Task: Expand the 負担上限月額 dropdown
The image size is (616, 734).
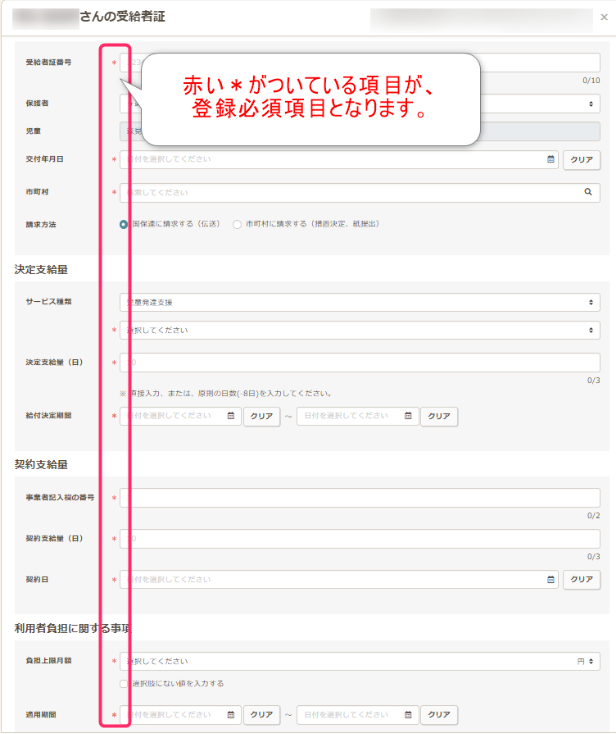Action: (x=360, y=661)
